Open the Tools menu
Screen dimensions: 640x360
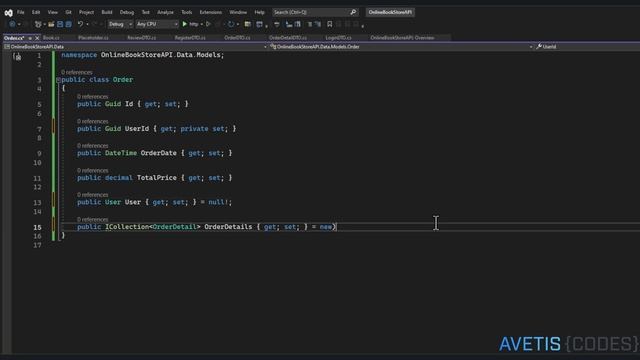(187, 12)
